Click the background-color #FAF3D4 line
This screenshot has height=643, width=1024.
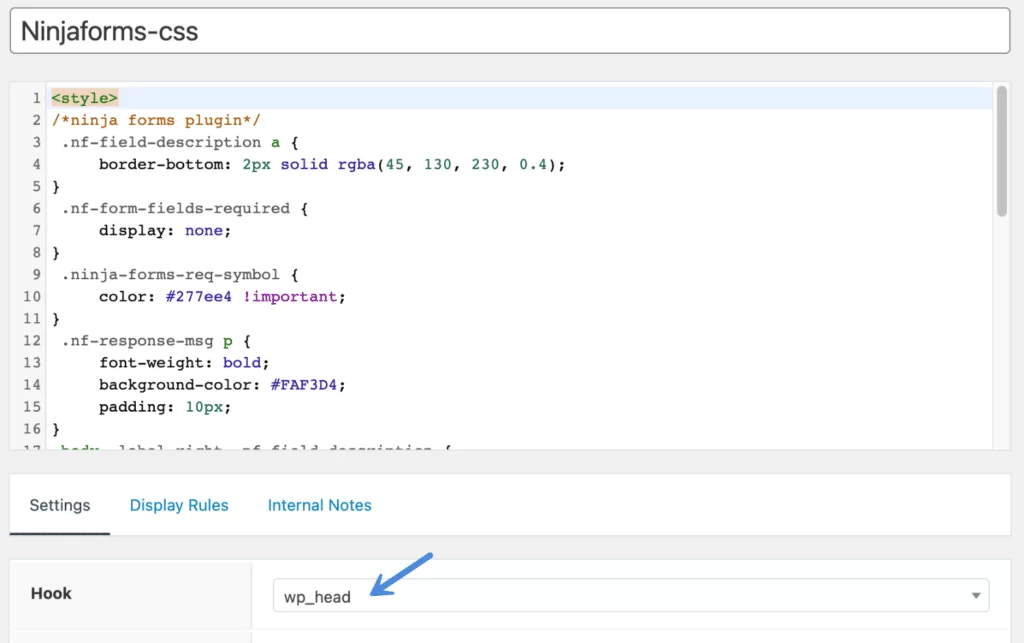222,384
